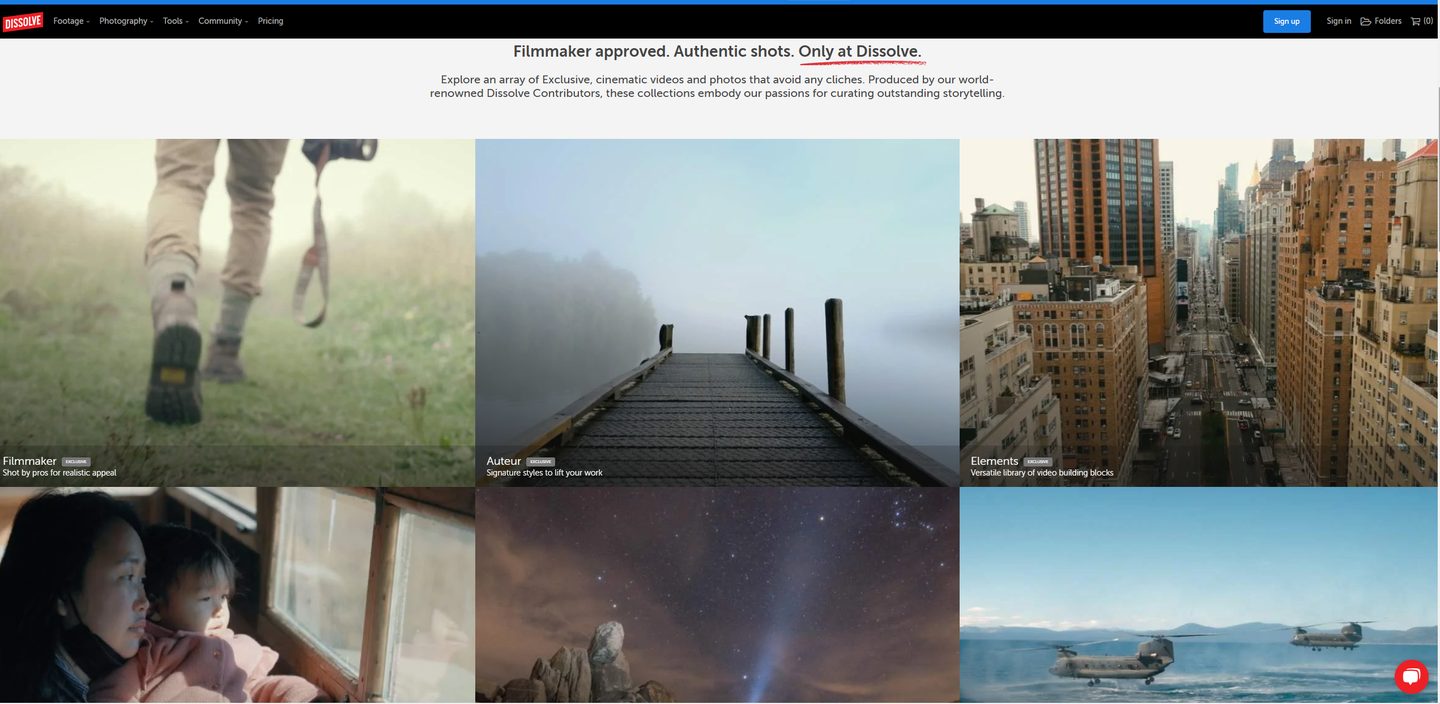Click the Folders folder icon
1440x704 pixels.
1366,21
